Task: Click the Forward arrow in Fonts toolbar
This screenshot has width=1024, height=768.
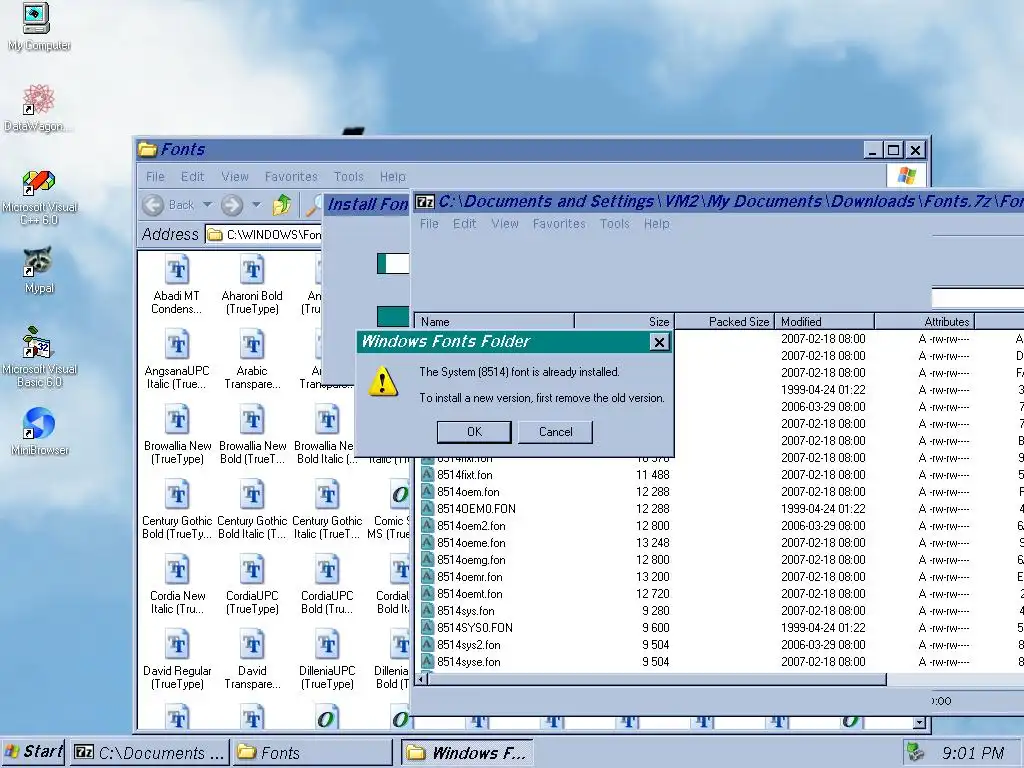Action: click(231, 205)
